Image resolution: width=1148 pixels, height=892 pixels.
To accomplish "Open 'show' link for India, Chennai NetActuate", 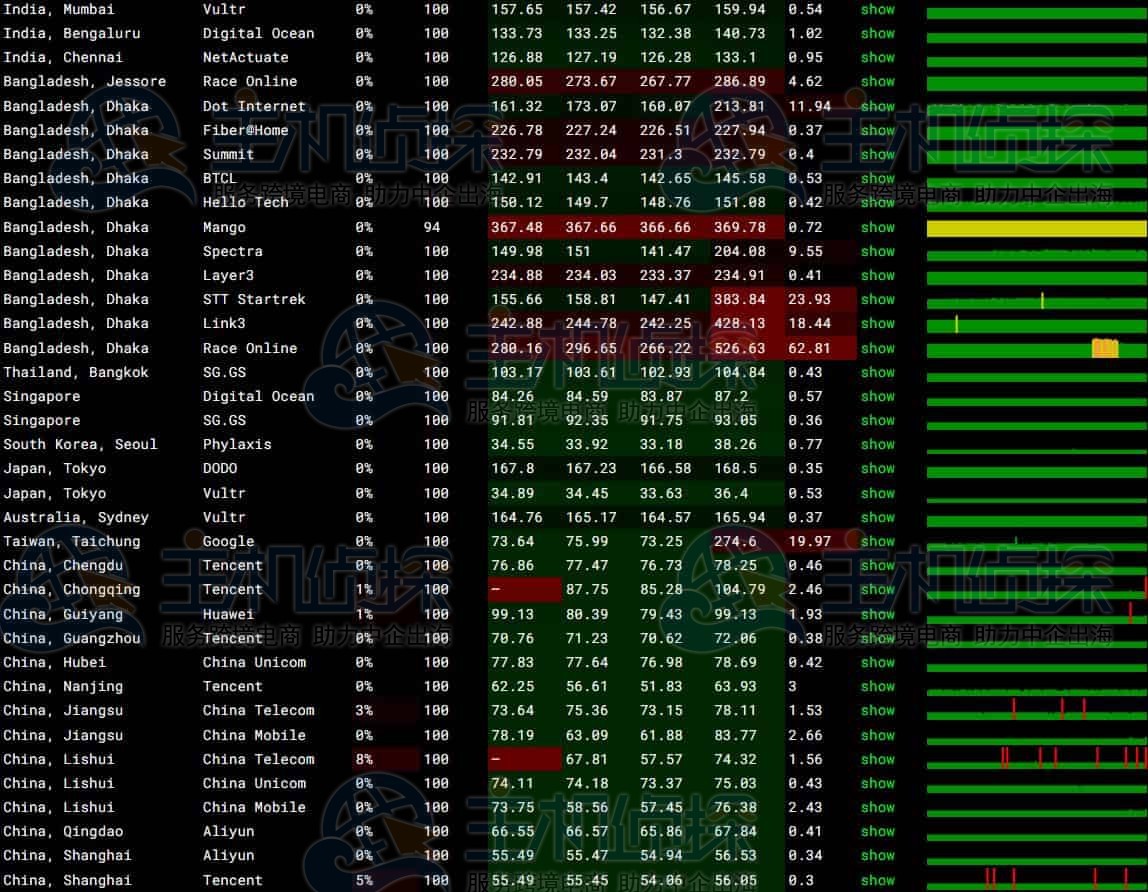I will click(877, 58).
